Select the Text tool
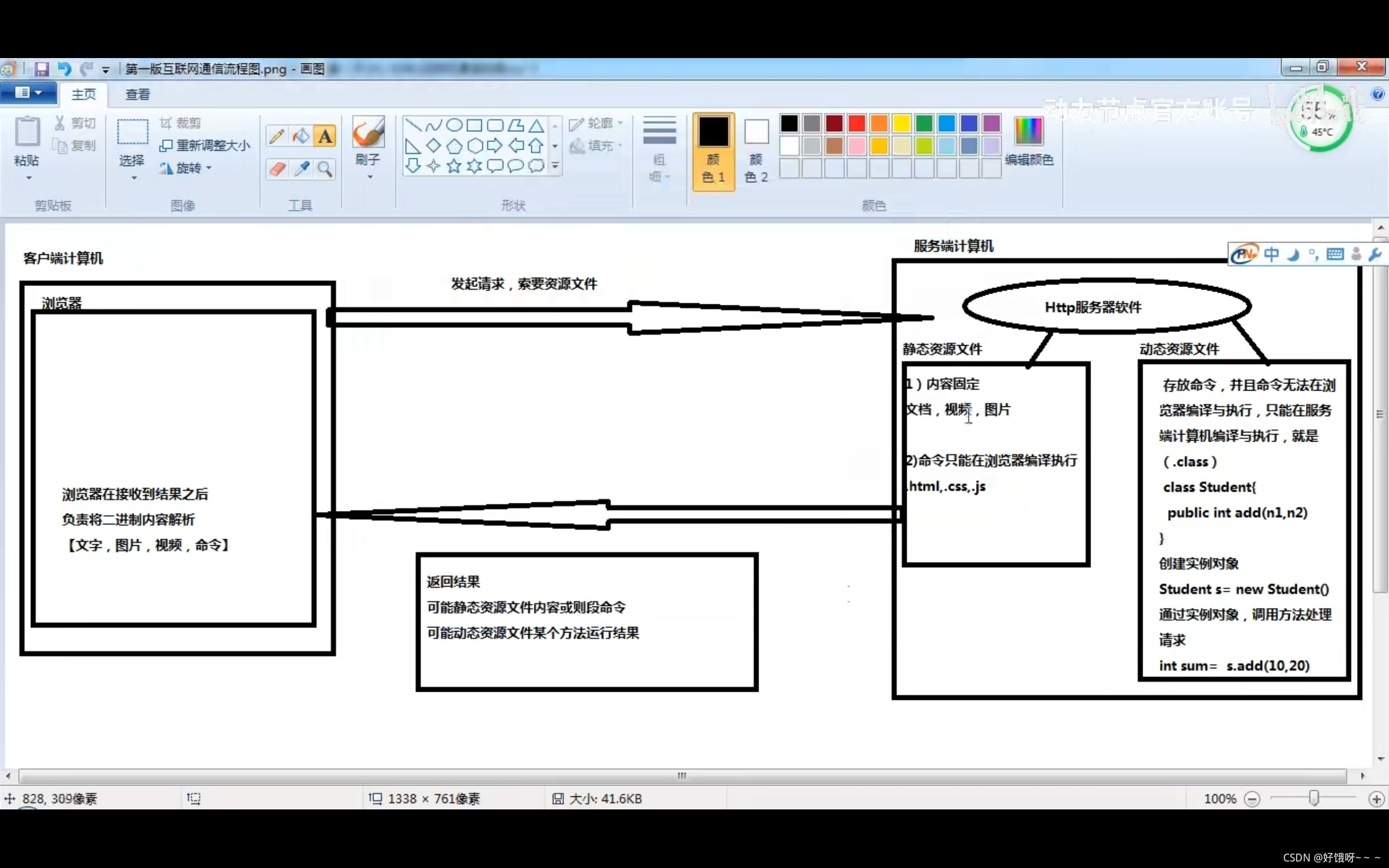Screen dimensions: 1389x868 [x=325, y=136]
